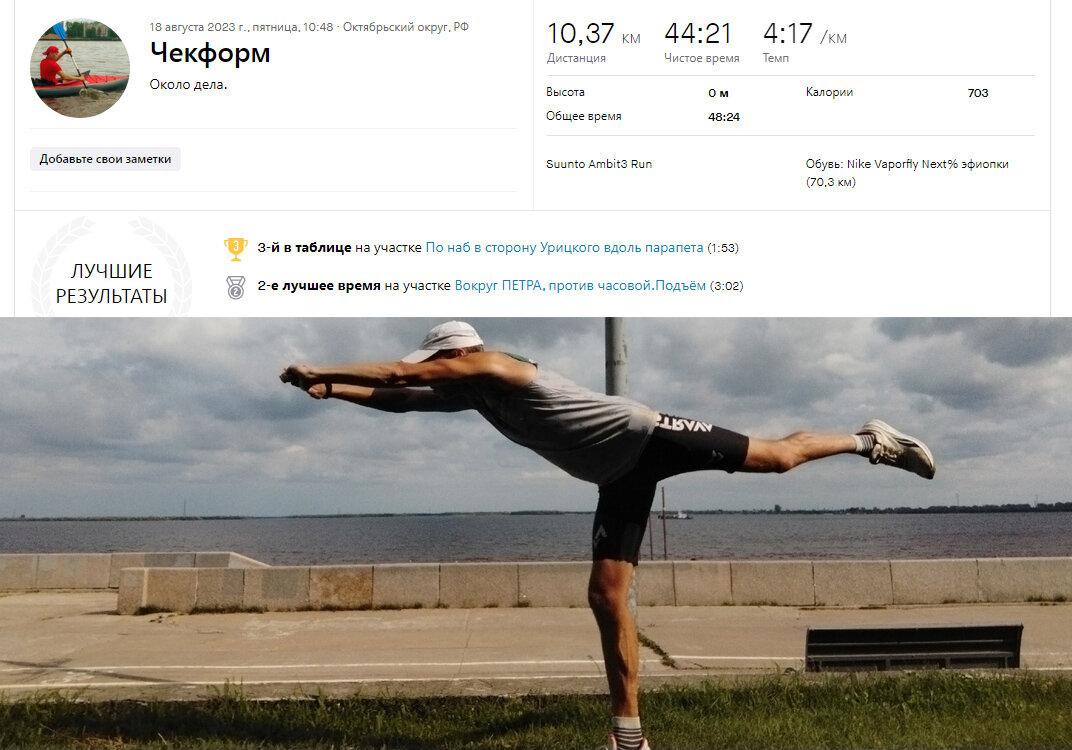Viewport: 1072px width, 750px height.
Task: Click the moving time value 44:21
Action: (697, 34)
